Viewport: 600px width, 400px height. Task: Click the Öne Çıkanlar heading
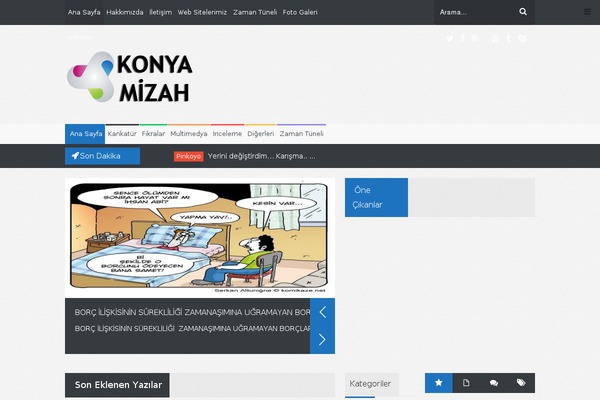[x=376, y=198]
